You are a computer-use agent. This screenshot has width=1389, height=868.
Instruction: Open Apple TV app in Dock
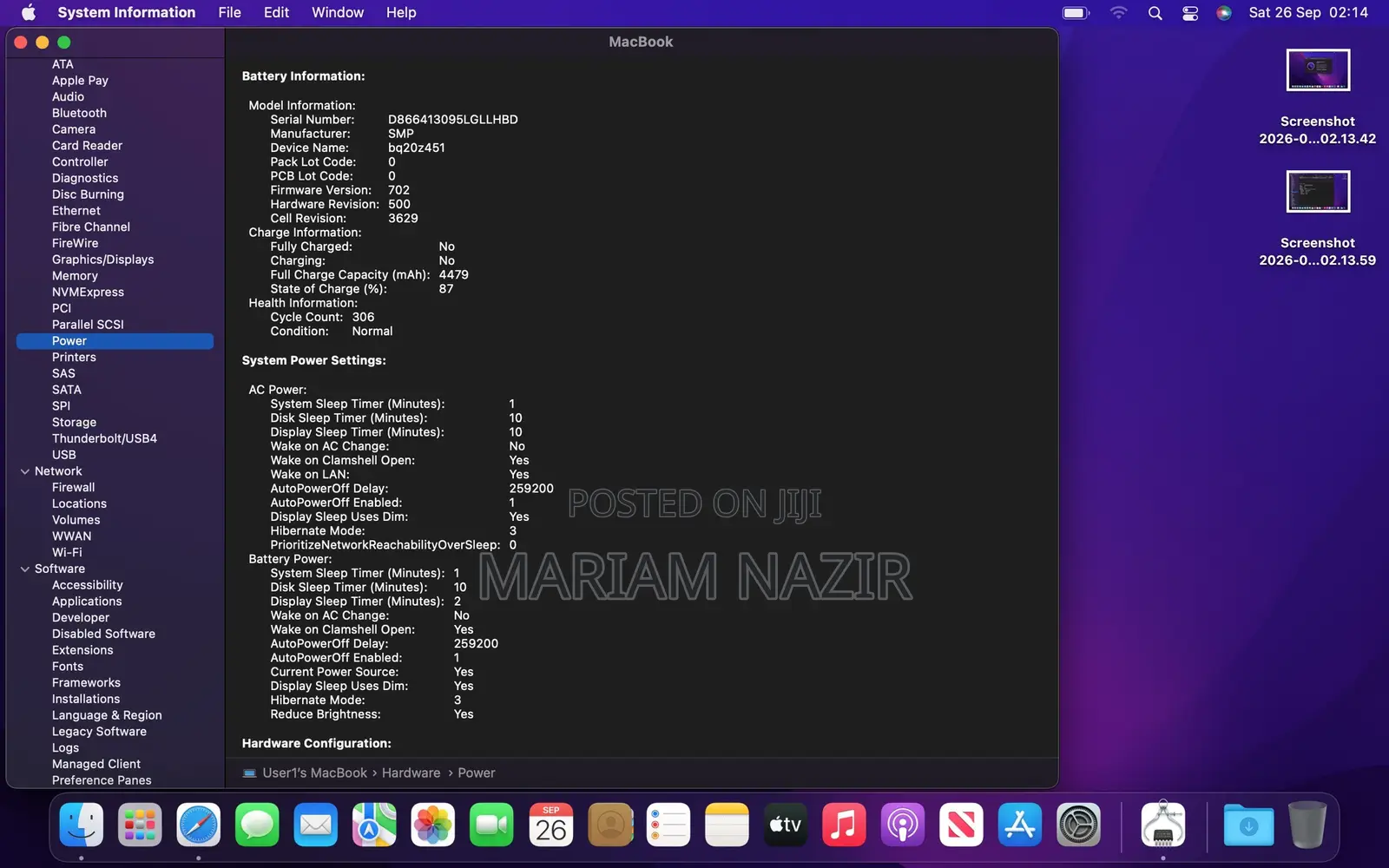[x=786, y=824]
